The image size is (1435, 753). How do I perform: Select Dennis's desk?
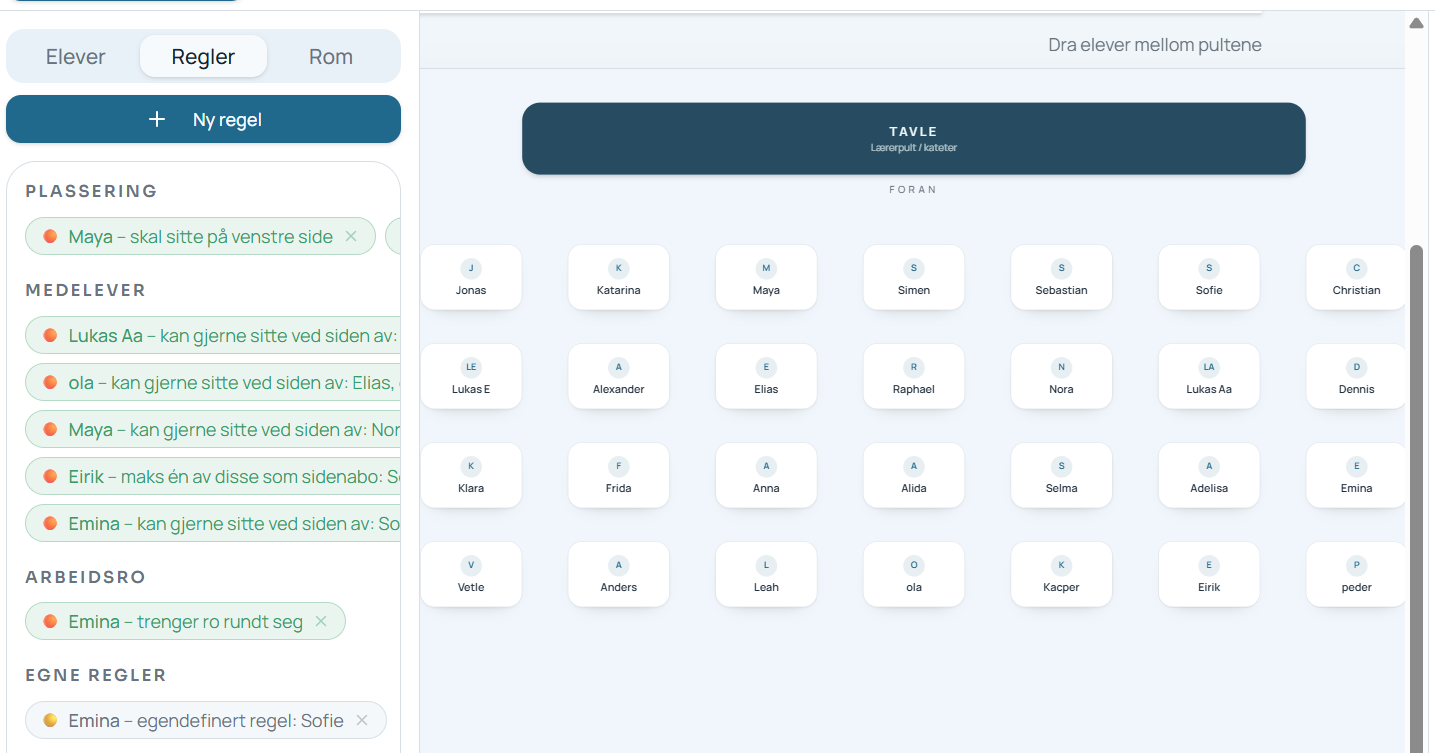coord(1356,377)
